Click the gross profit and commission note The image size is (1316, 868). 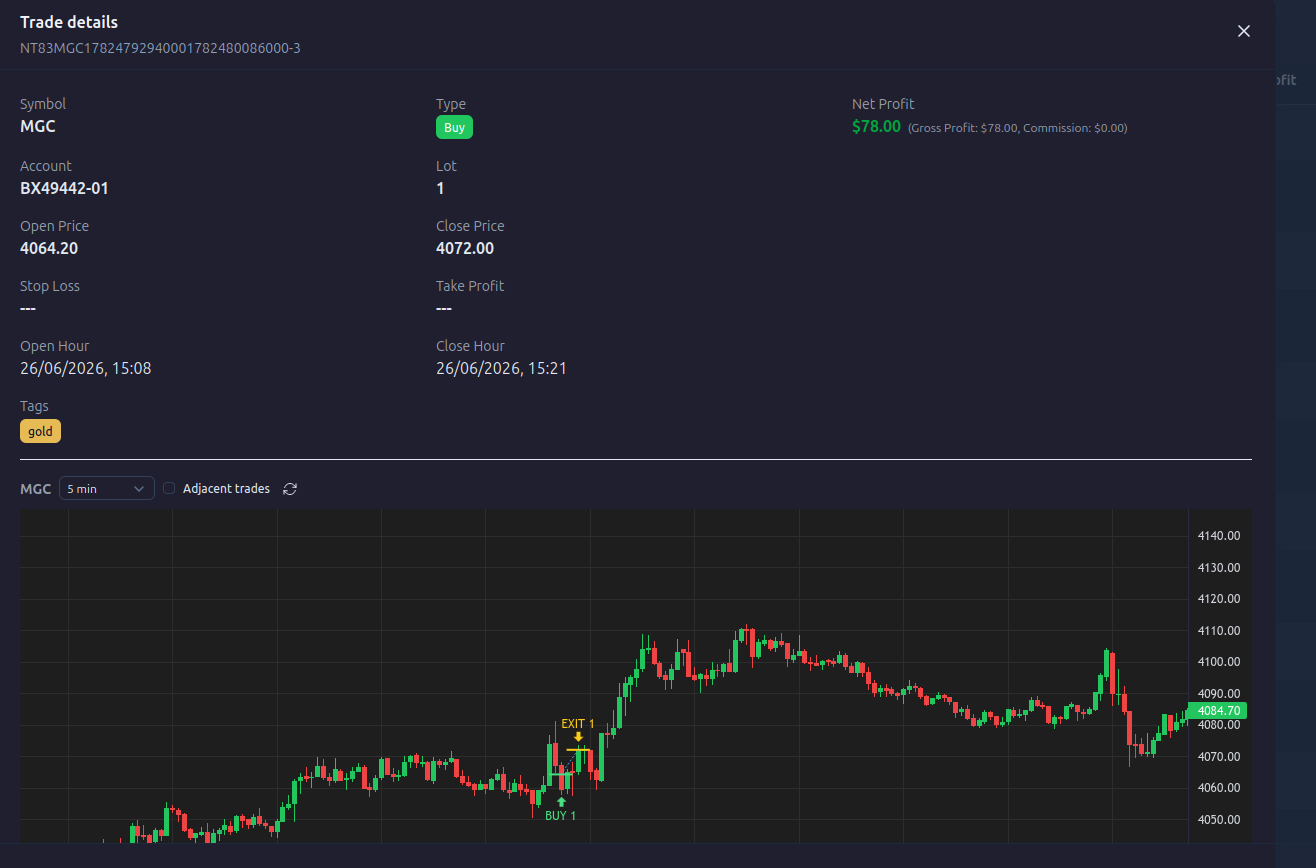1017,128
